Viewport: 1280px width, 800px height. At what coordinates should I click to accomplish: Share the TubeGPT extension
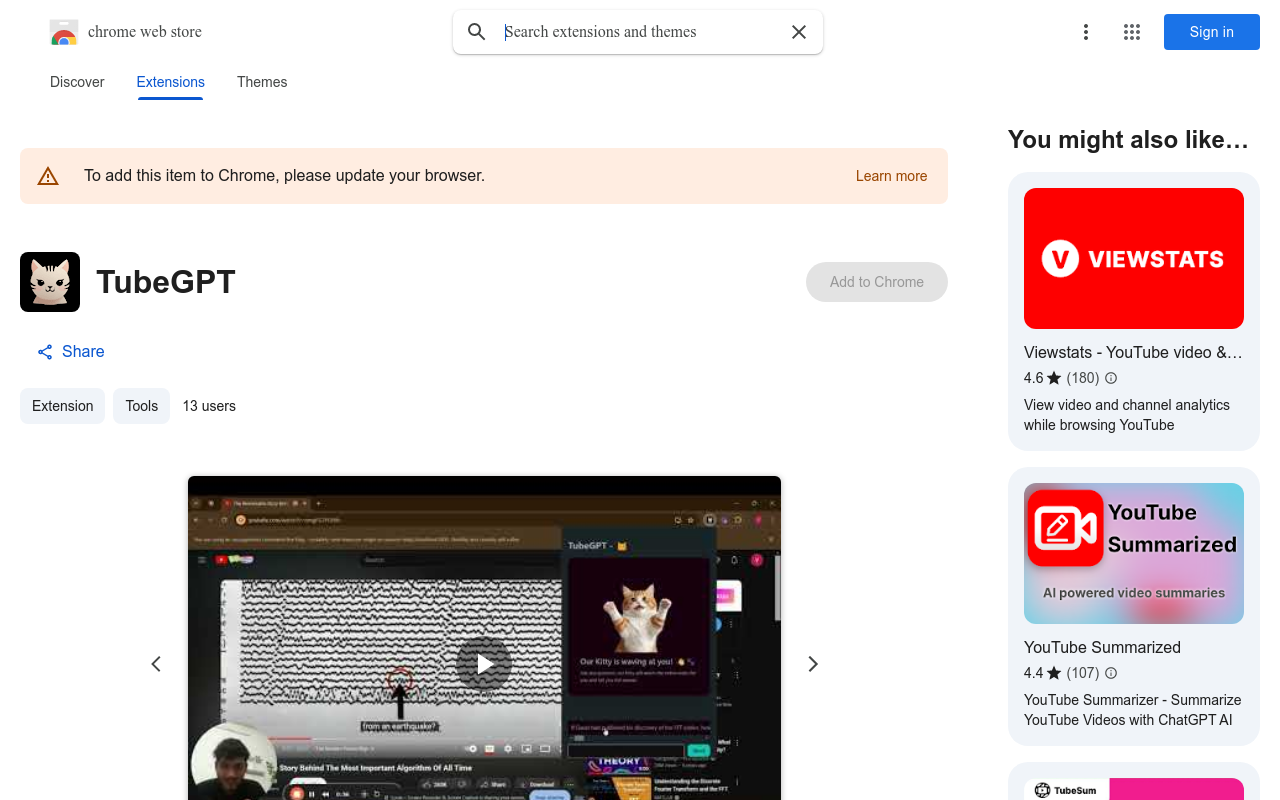click(x=71, y=352)
